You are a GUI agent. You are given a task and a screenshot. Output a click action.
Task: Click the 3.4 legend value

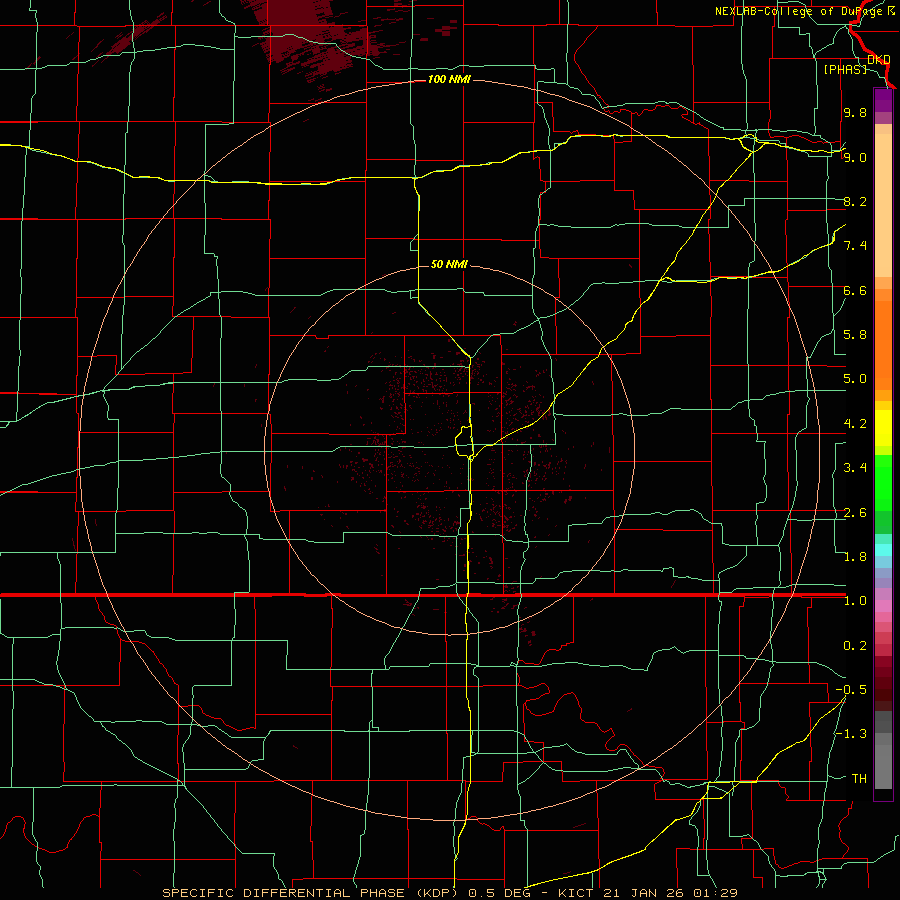pyautogui.click(x=855, y=468)
